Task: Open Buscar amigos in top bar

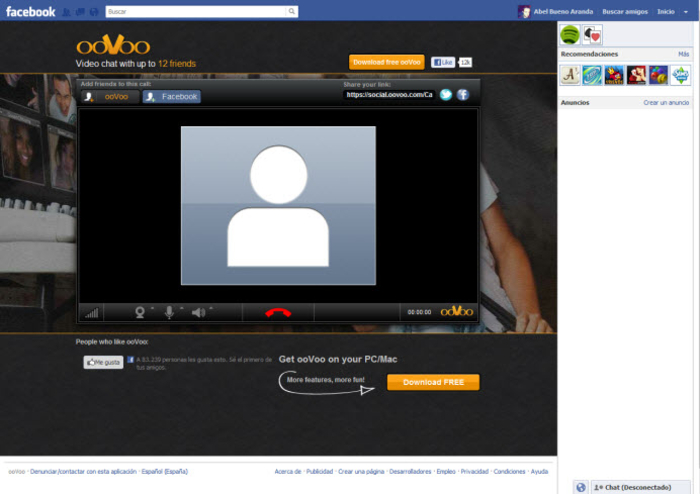Action: pos(625,12)
